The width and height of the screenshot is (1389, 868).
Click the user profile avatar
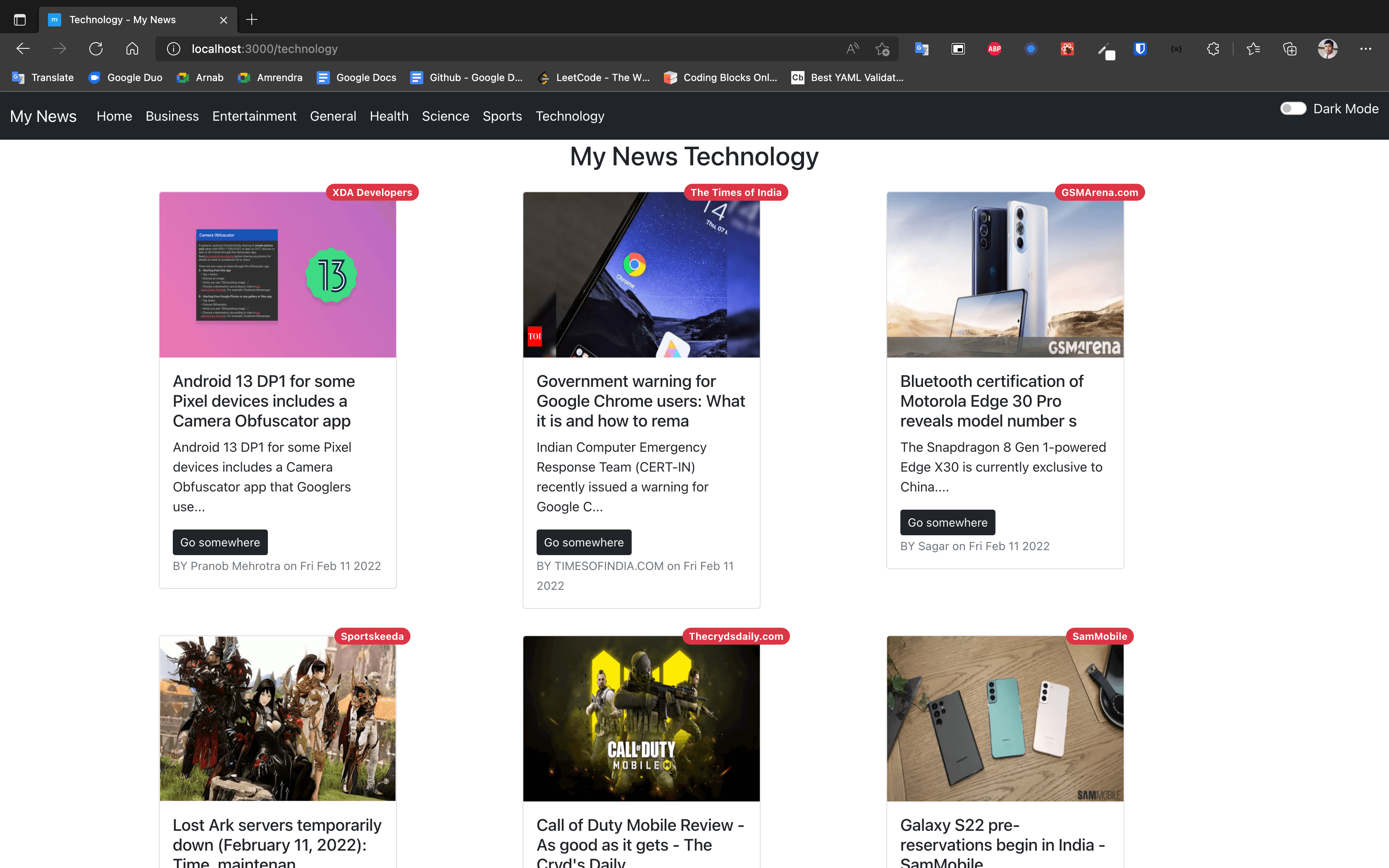[x=1327, y=49]
